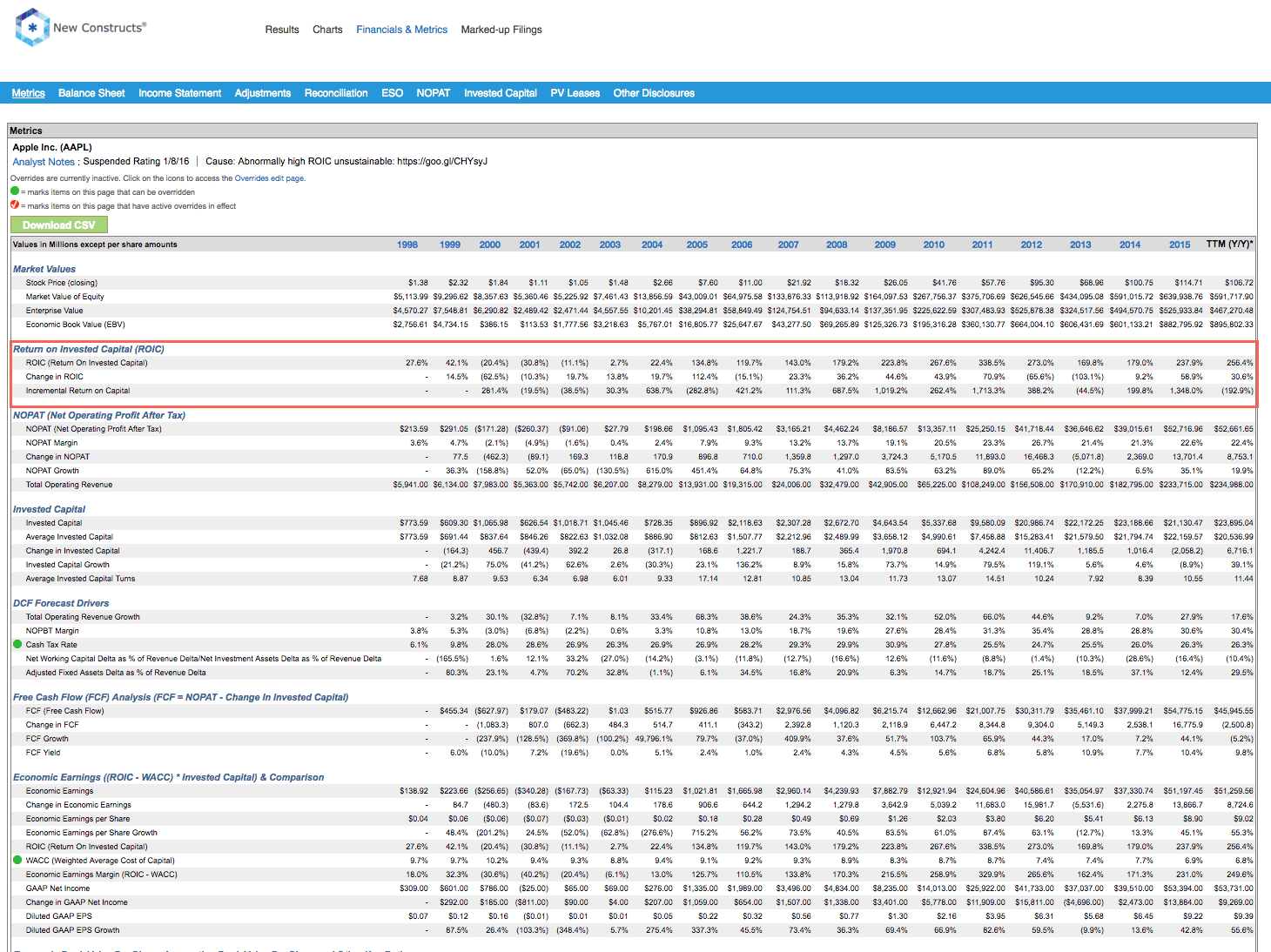
Task: Switch to the Income Statement tab
Action: (179, 93)
